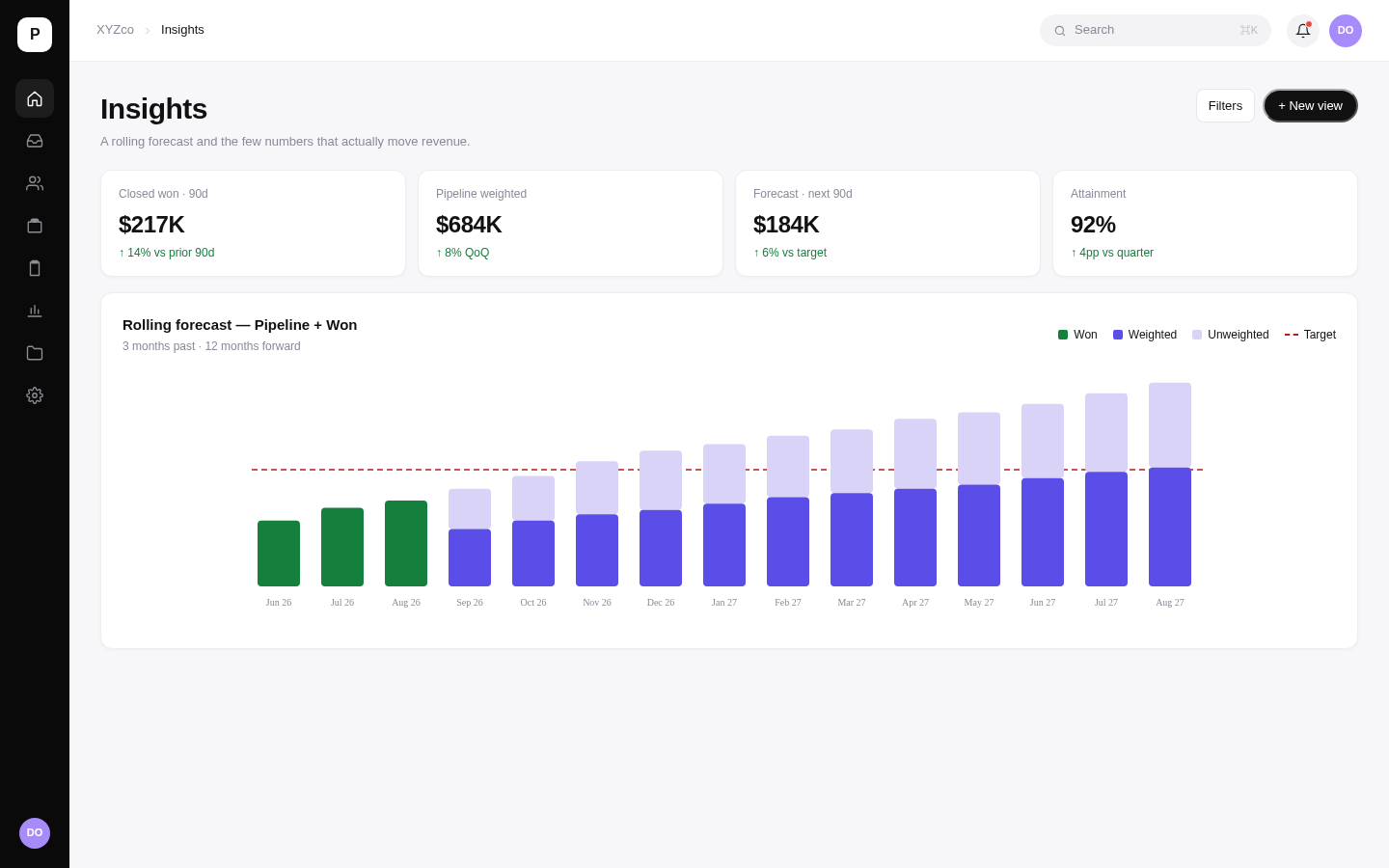Click the stacked cards sidebar icon
This screenshot has height=868, width=1389.
(35, 226)
